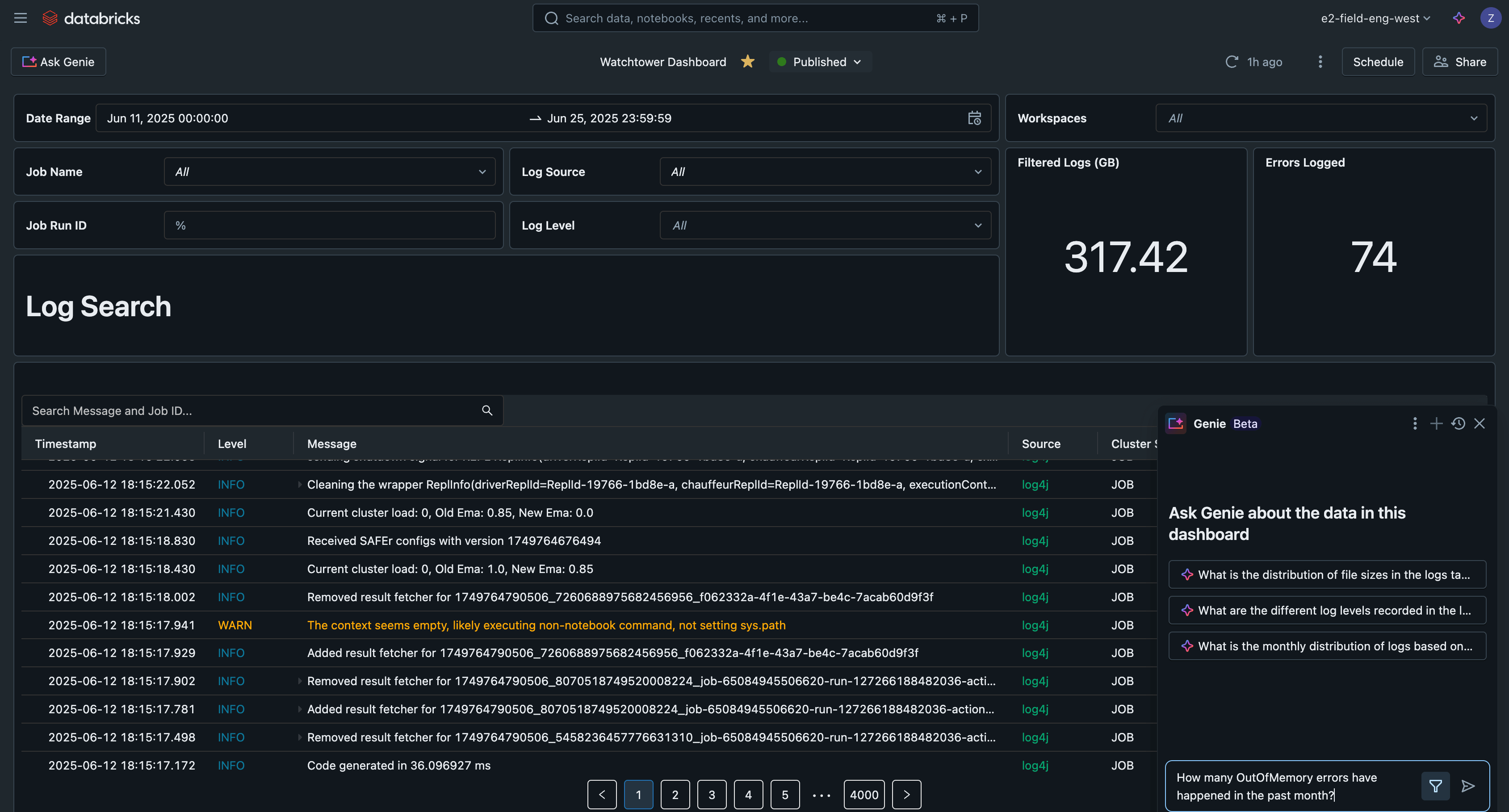This screenshot has height=812, width=1509.
Task: Jump to the last page, 4000
Action: point(863,795)
